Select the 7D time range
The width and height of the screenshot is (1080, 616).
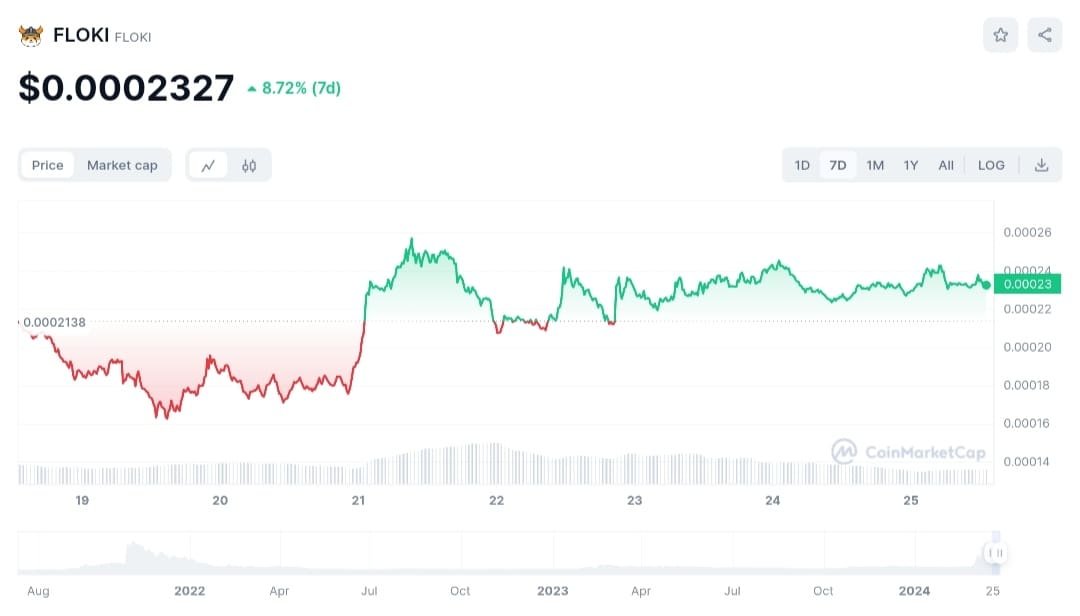pos(838,165)
